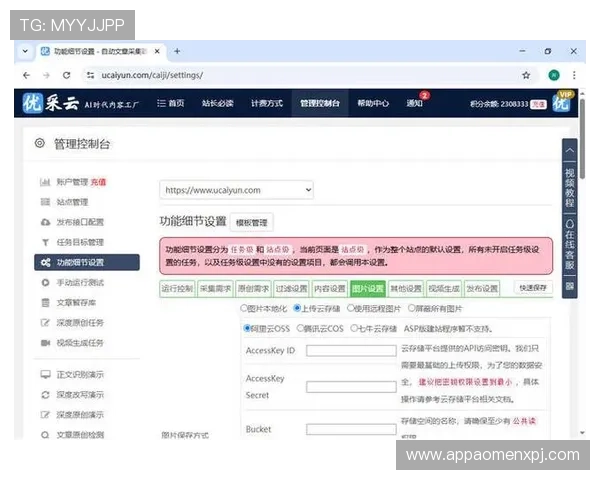The height and width of the screenshot is (480, 600).
Task: Switch to 采集需求 tab
Action: 215,288
